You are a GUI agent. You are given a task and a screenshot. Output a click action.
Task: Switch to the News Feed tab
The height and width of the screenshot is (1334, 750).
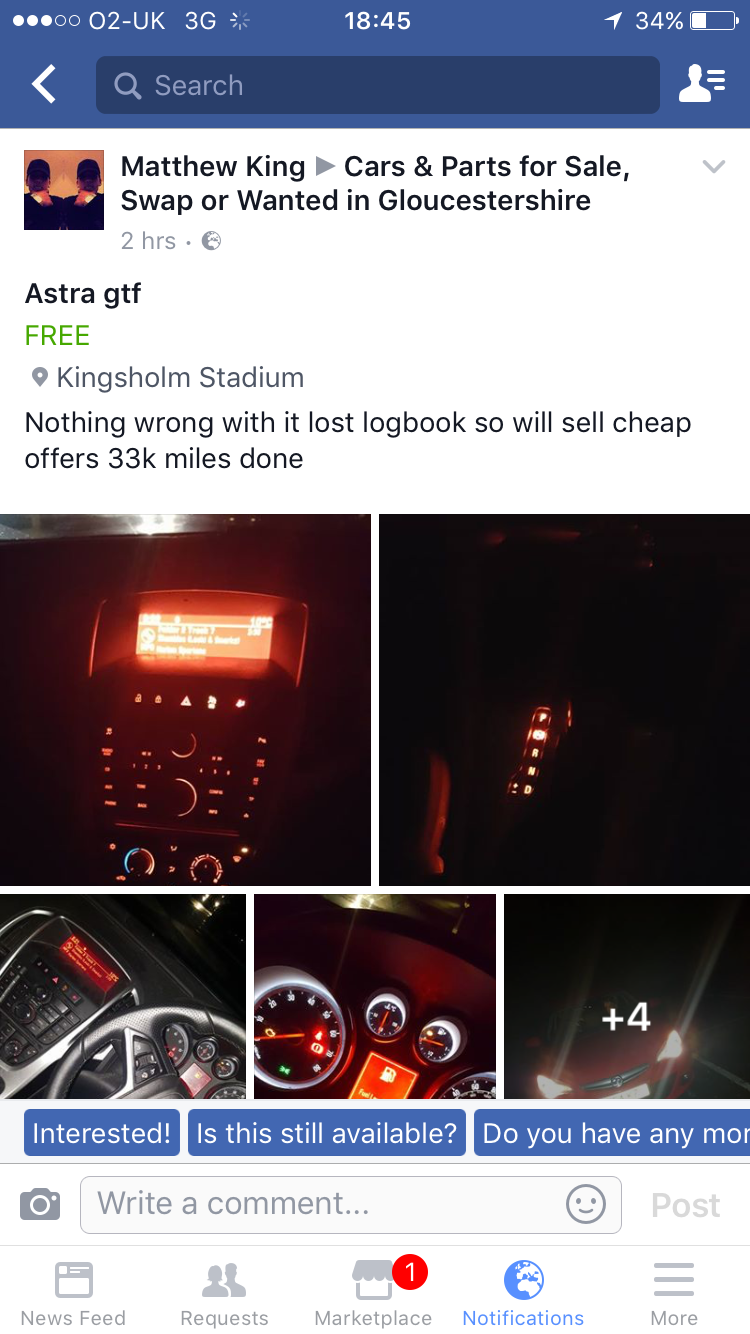coord(73,1294)
